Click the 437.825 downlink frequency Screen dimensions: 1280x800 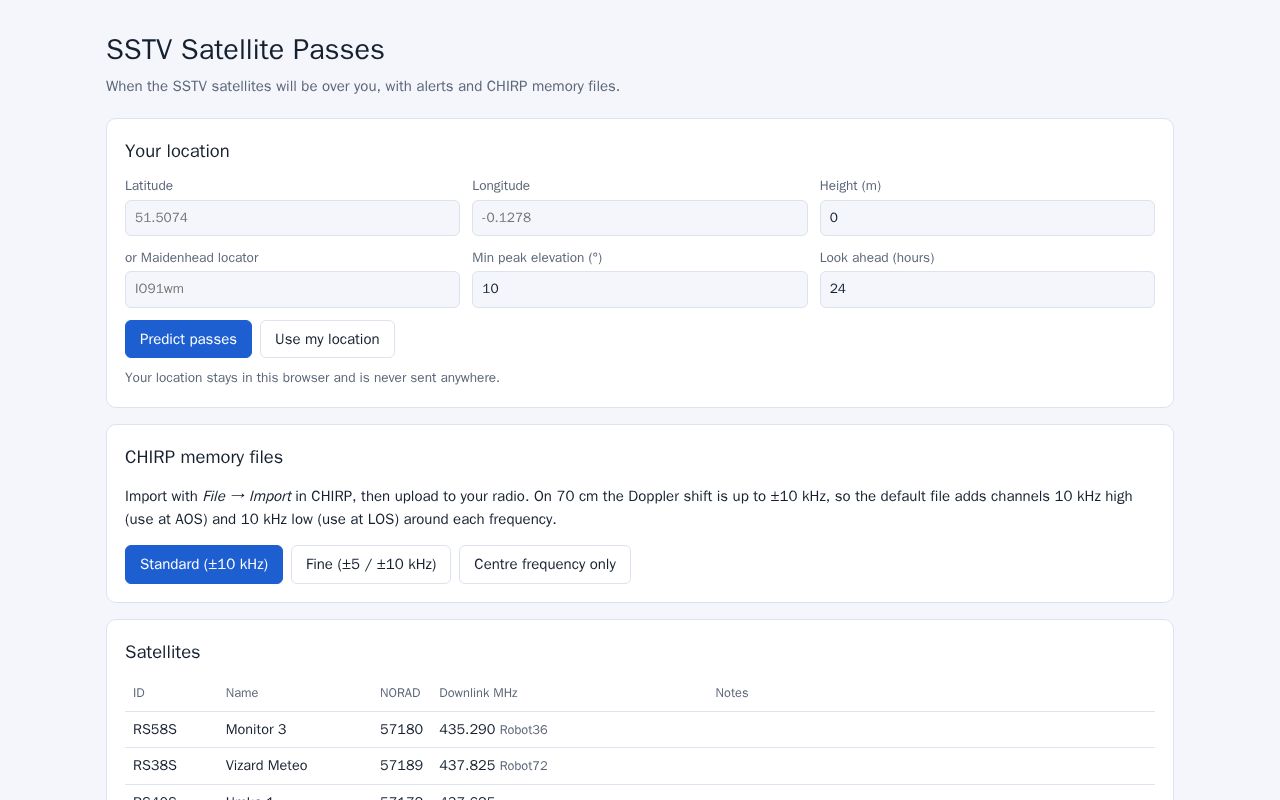pos(467,766)
